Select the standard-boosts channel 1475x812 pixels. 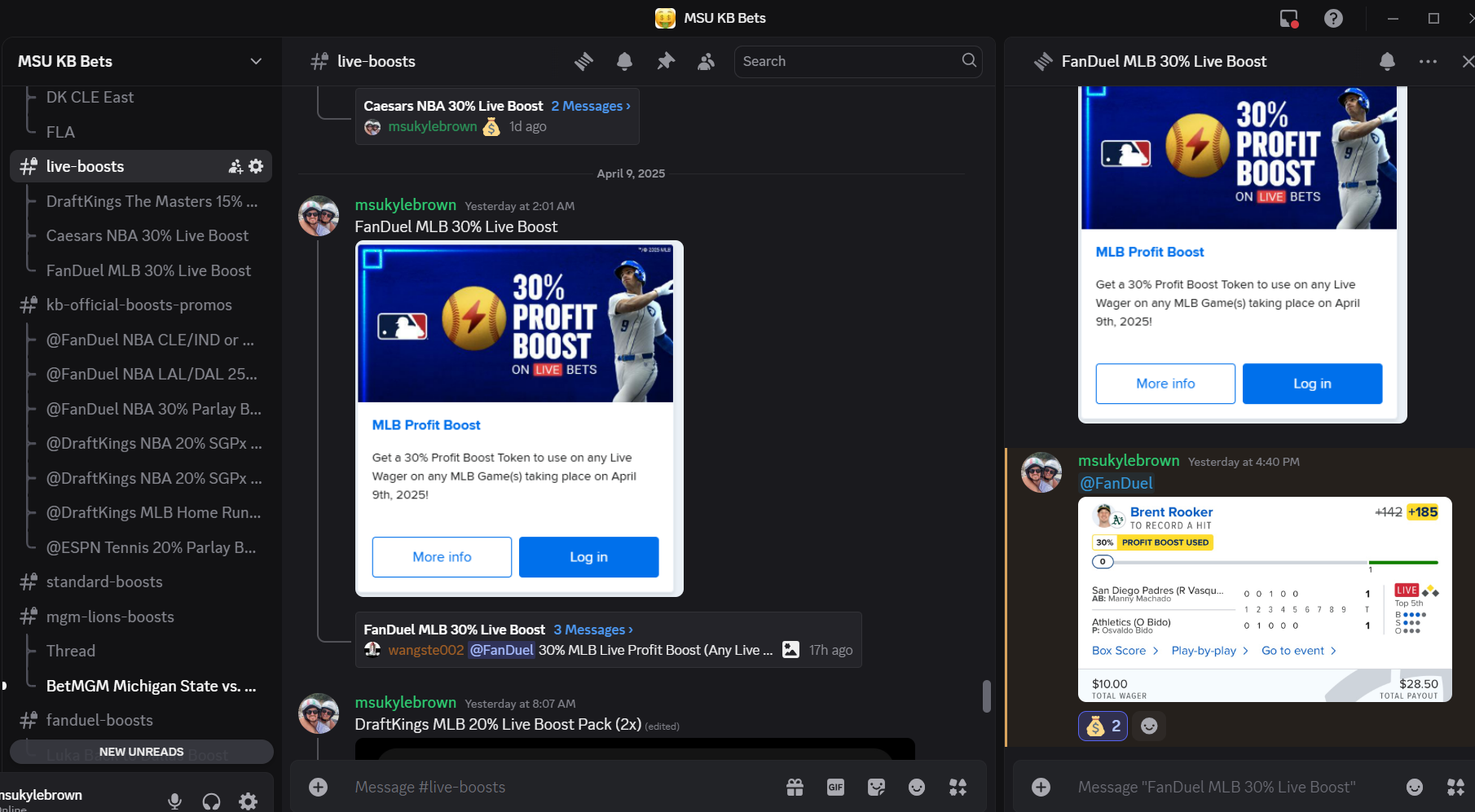pos(104,582)
